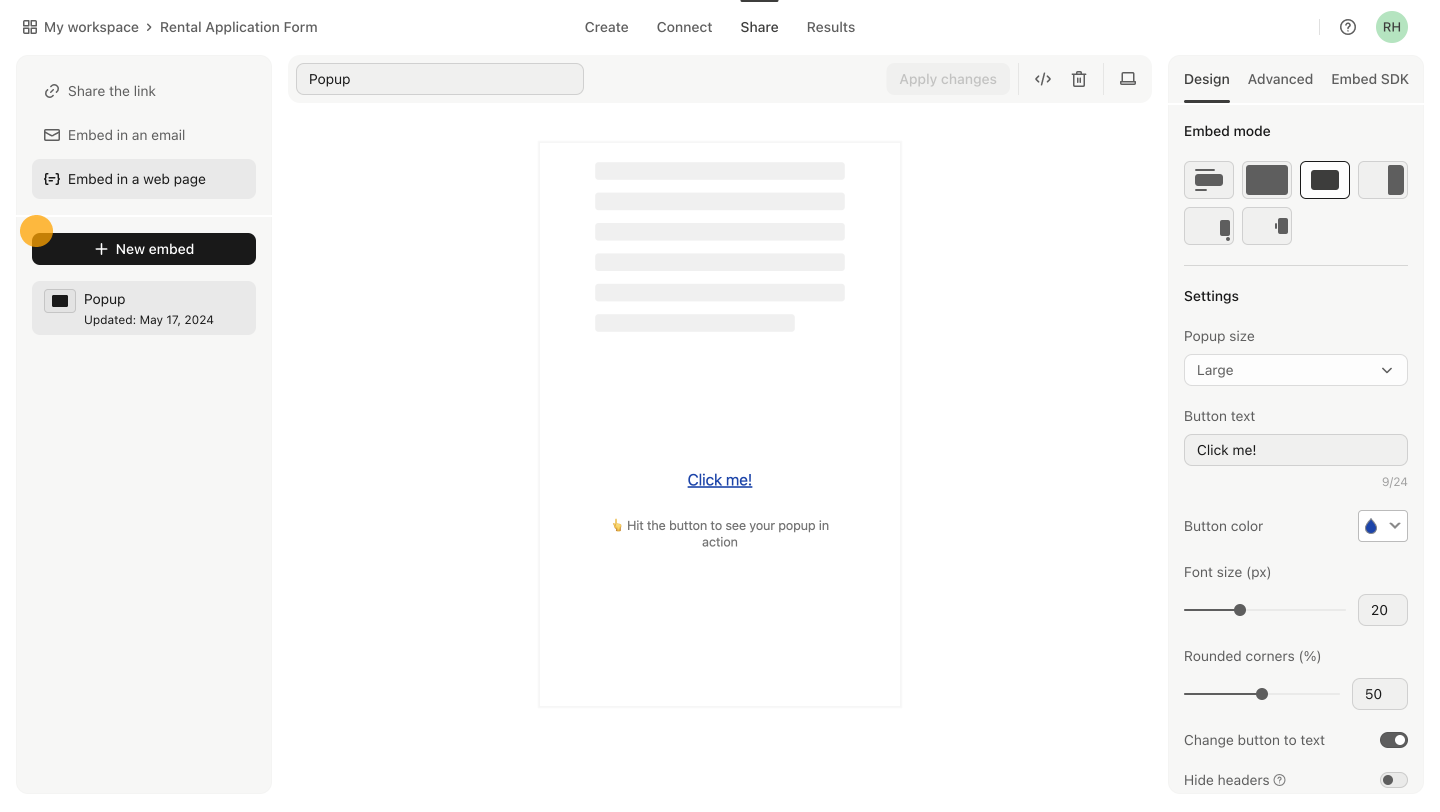Delete this embed via the trash icon
This screenshot has width=1440, height=812.
1078,78
